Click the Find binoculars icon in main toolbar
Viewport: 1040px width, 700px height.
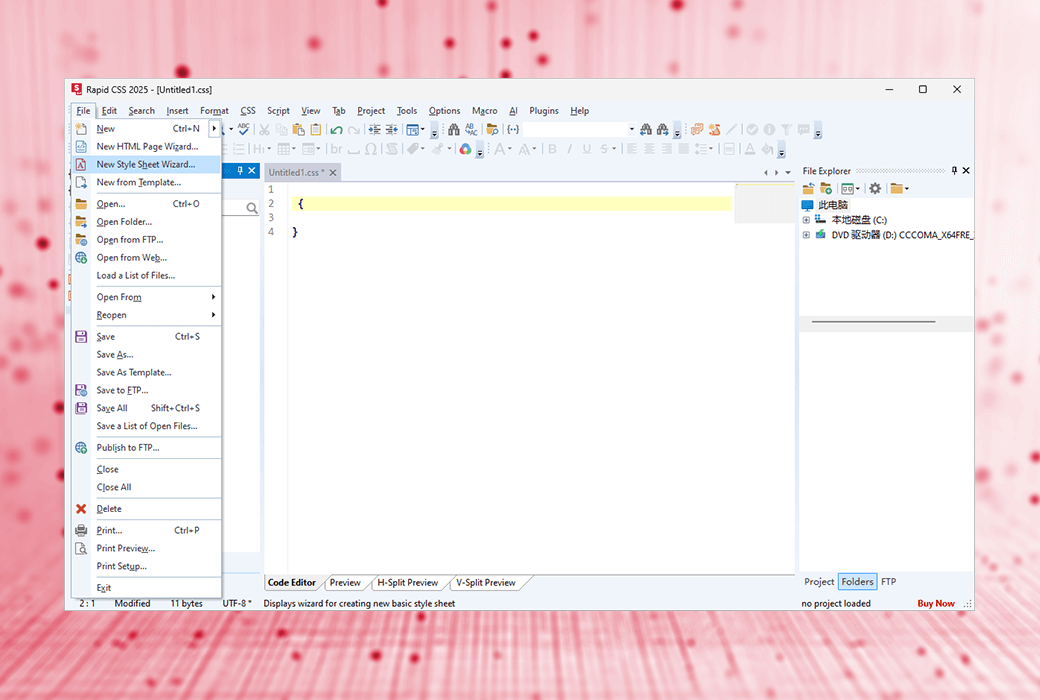(x=454, y=129)
